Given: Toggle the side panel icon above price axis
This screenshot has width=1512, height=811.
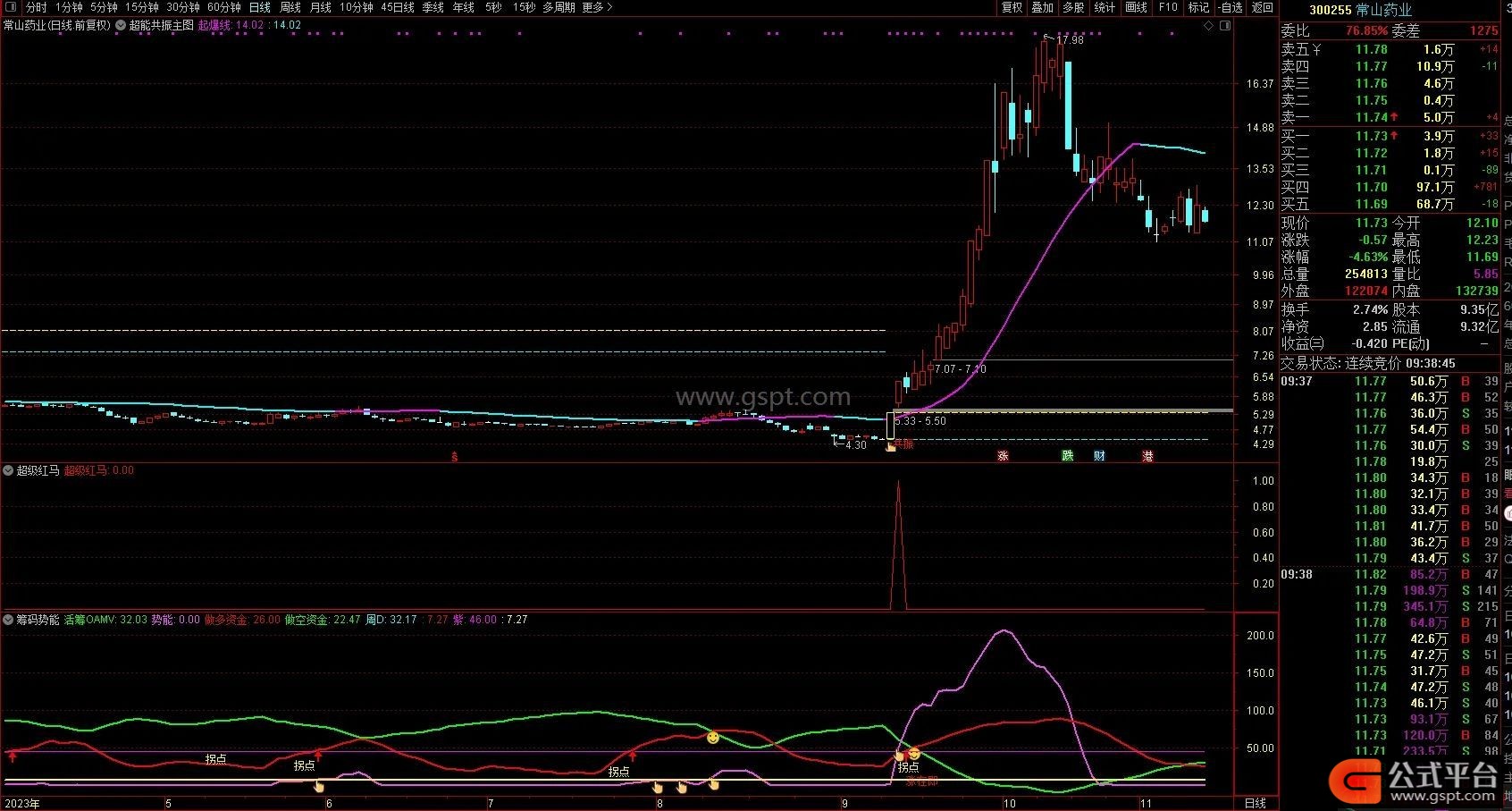Looking at the screenshot, I should pos(1225,26).
